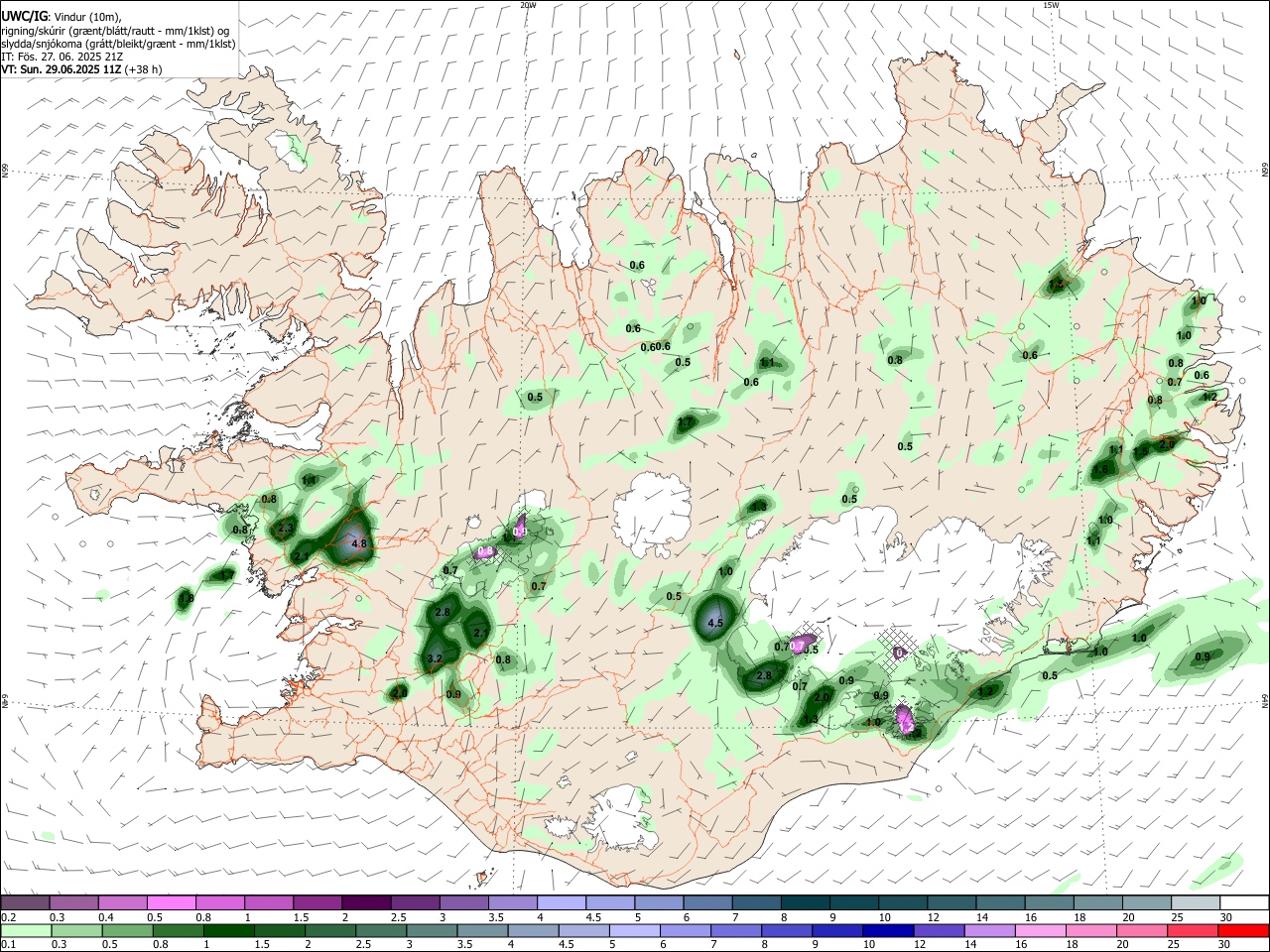Pick the darkest purple swatch labeled 2 on snow scale
The width and height of the screenshot is (1270, 952).
(366, 902)
